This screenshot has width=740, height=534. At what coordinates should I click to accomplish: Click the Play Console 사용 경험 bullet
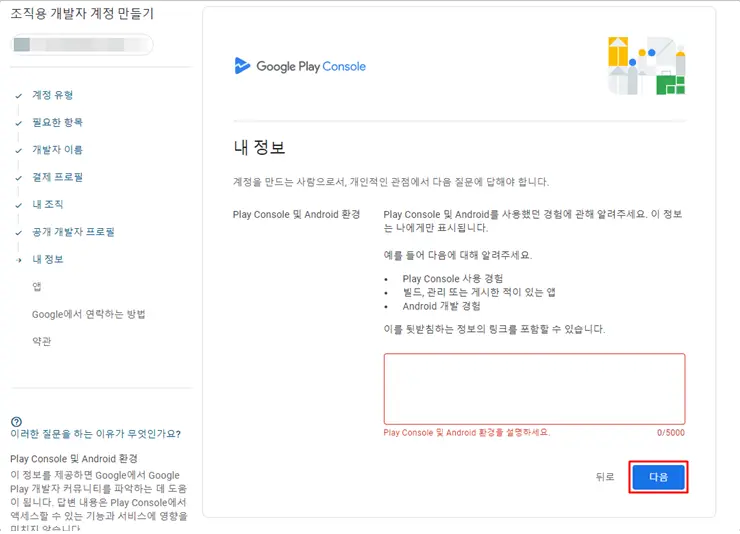click(453, 278)
